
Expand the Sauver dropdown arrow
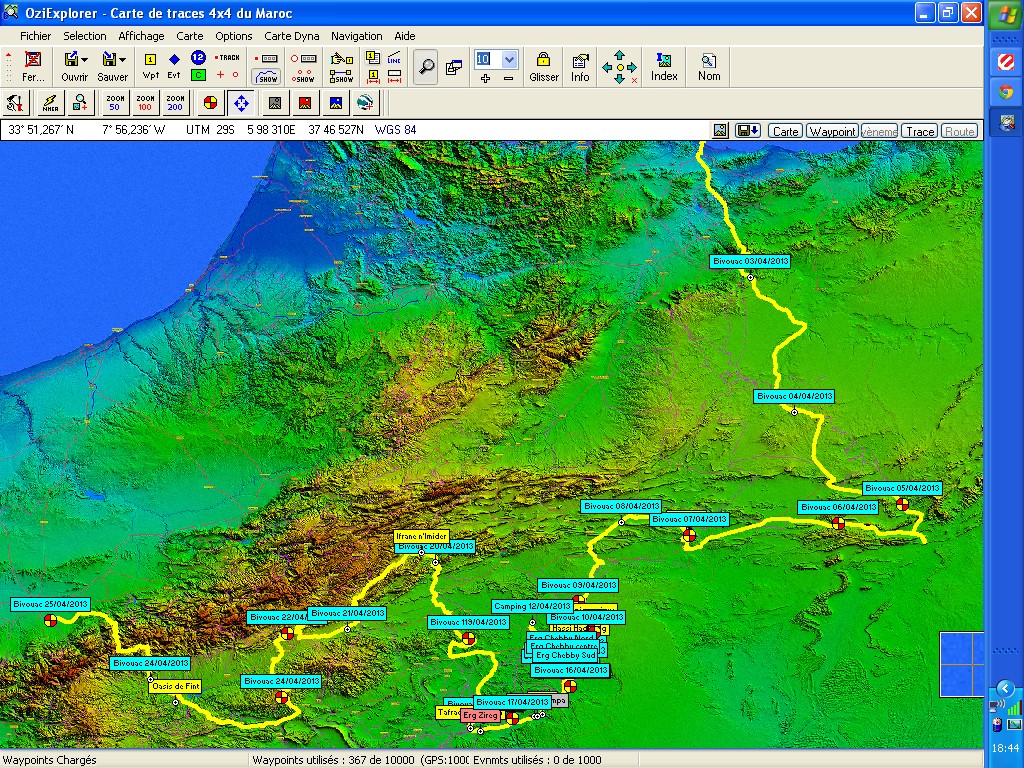point(123,60)
